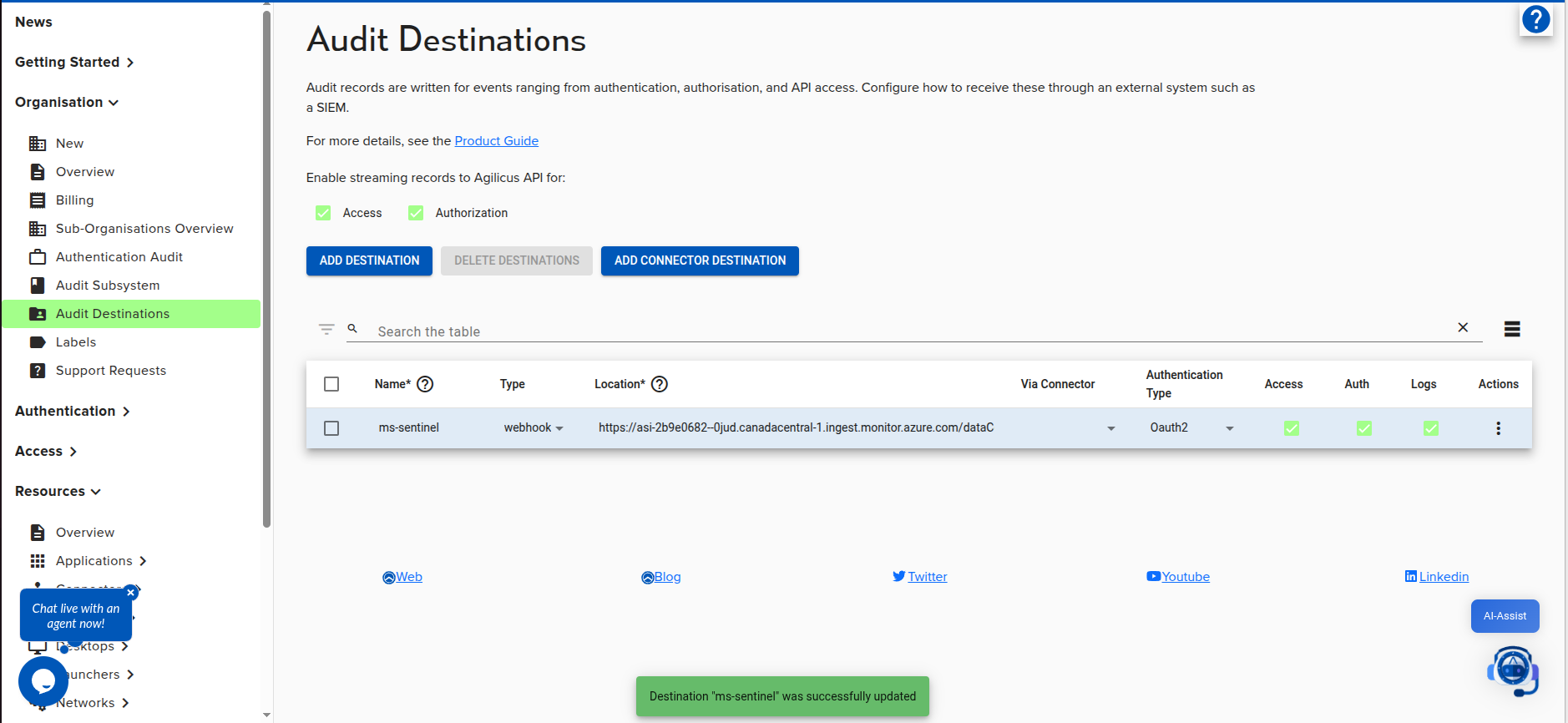Screen dimensions: 1568x723
Task: Open ms-sentinel row actions menu
Action: pyautogui.click(x=1498, y=428)
